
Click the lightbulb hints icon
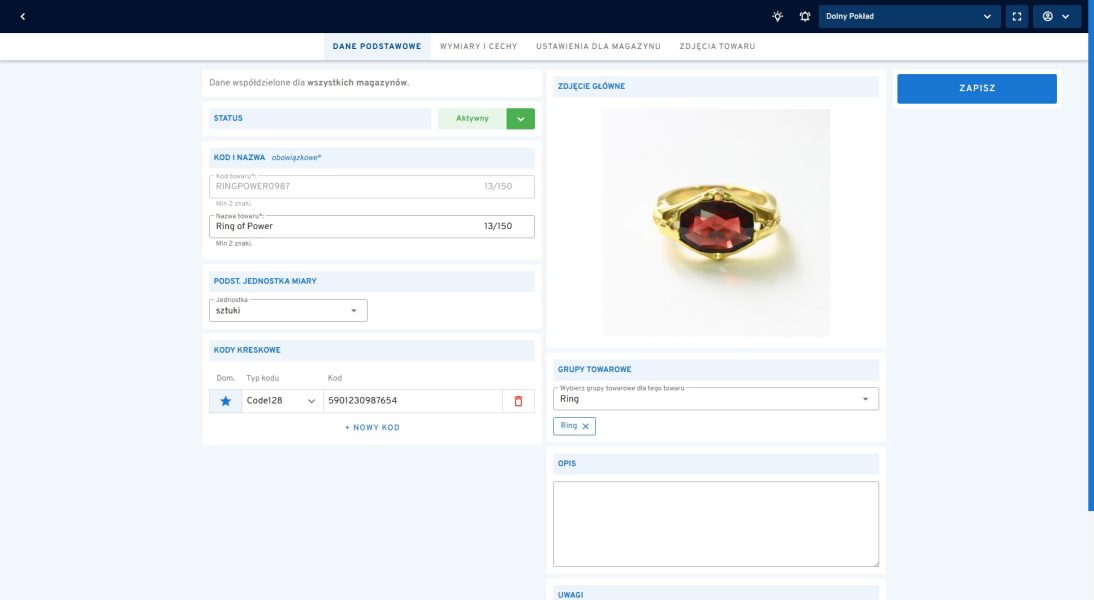[x=778, y=16]
